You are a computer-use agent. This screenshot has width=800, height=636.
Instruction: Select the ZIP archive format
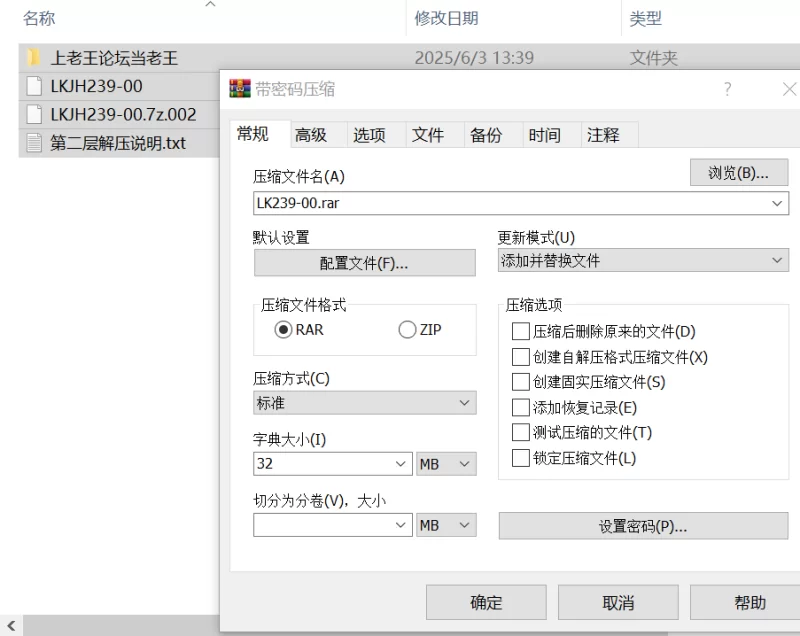point(407,329)
